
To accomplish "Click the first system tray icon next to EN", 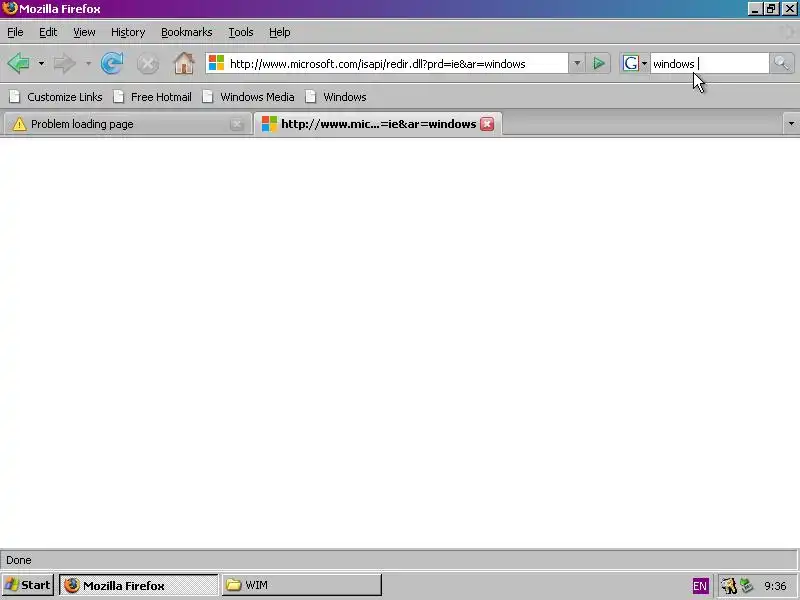I will click(729, 586).
